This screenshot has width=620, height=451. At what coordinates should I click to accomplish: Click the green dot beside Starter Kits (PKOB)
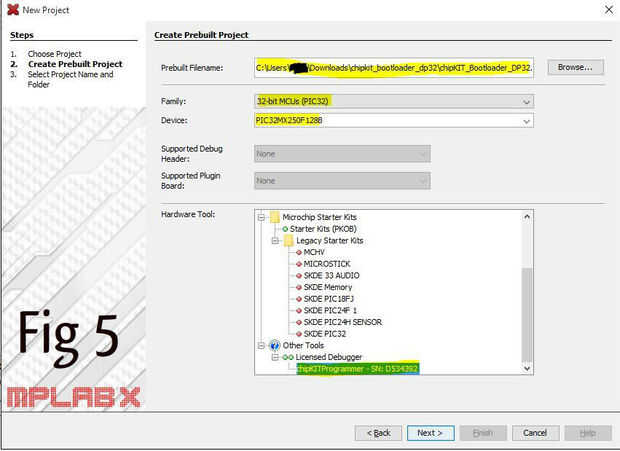285,229
